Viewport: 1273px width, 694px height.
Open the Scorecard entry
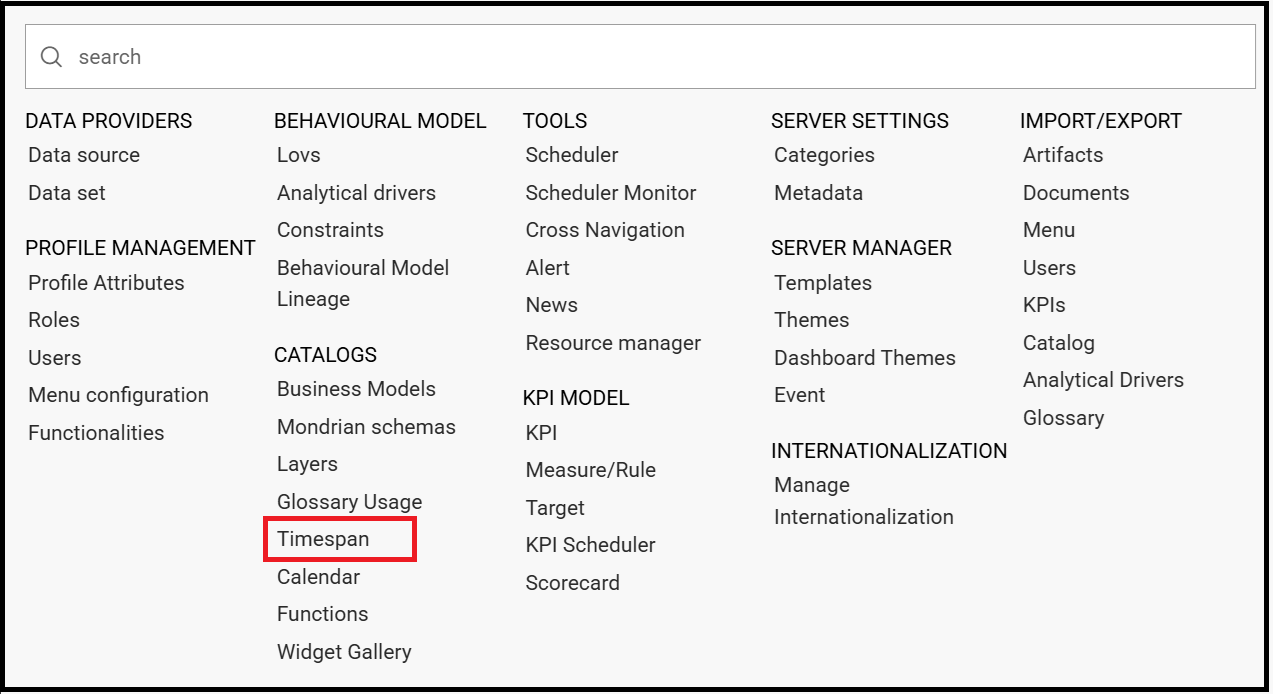click(x=573, y=583)
